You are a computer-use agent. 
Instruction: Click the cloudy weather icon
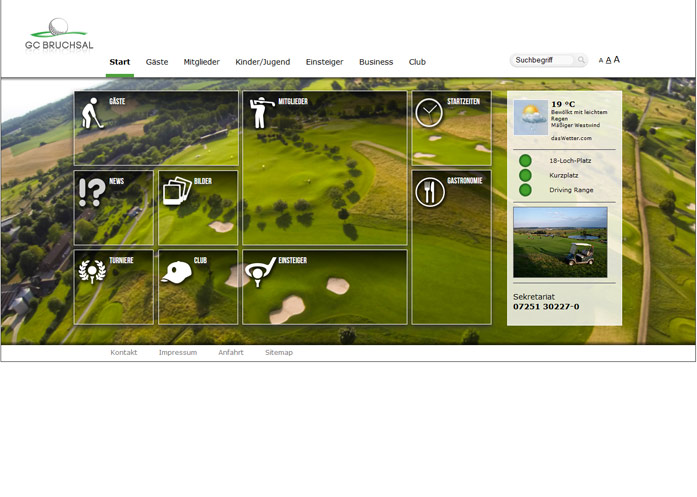click(531, 117)
